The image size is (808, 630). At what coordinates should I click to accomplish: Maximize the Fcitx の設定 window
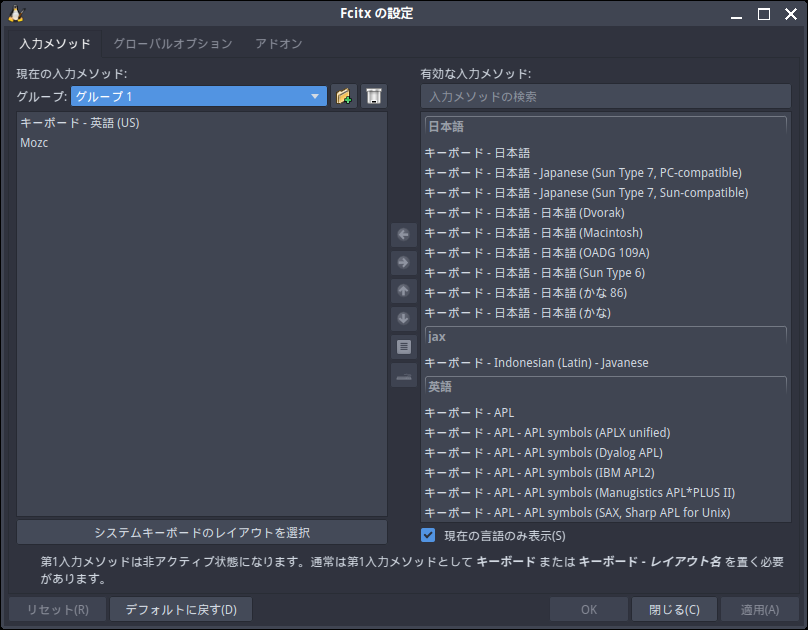coord(764,14)
